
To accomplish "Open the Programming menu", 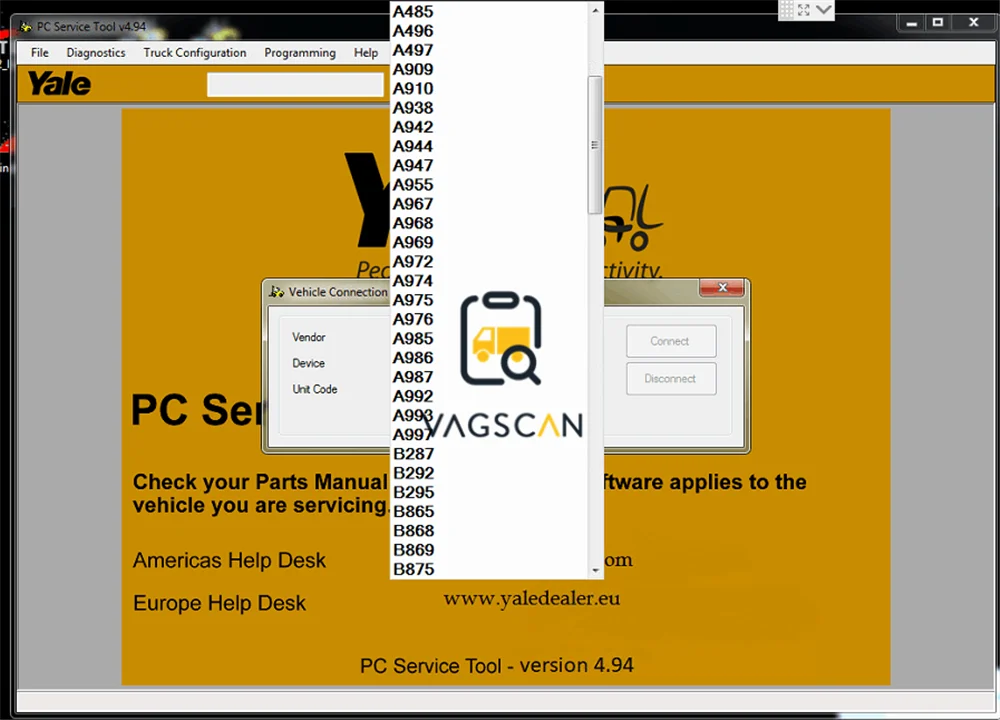I will [x=300, y=53].
